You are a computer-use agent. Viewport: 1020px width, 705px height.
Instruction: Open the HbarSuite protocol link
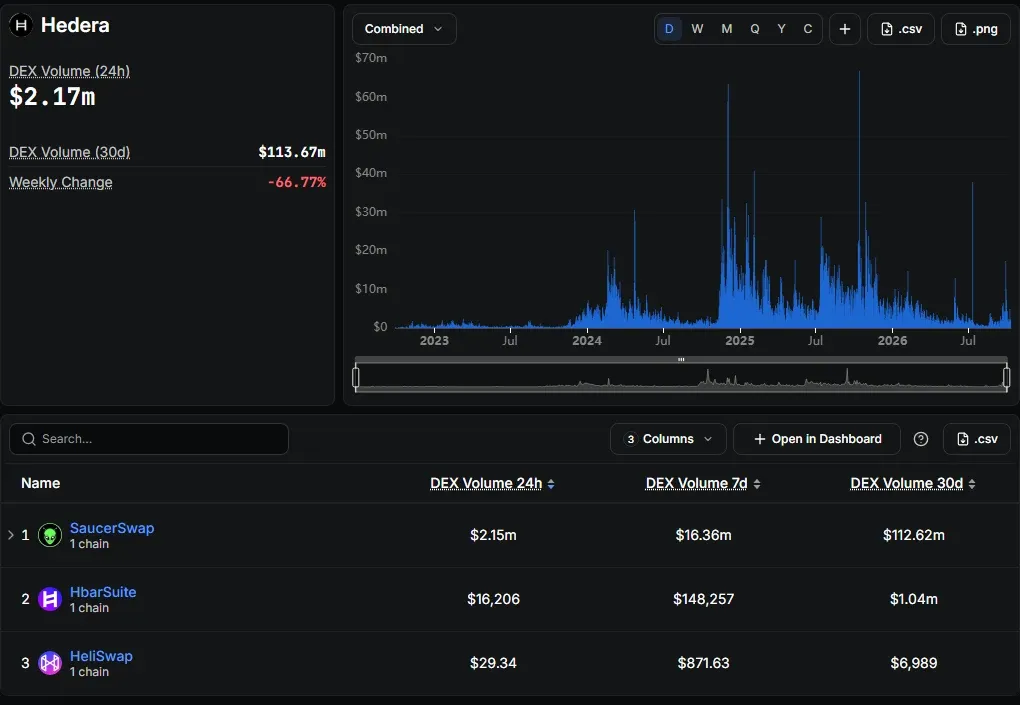click(x=103, y=592)
